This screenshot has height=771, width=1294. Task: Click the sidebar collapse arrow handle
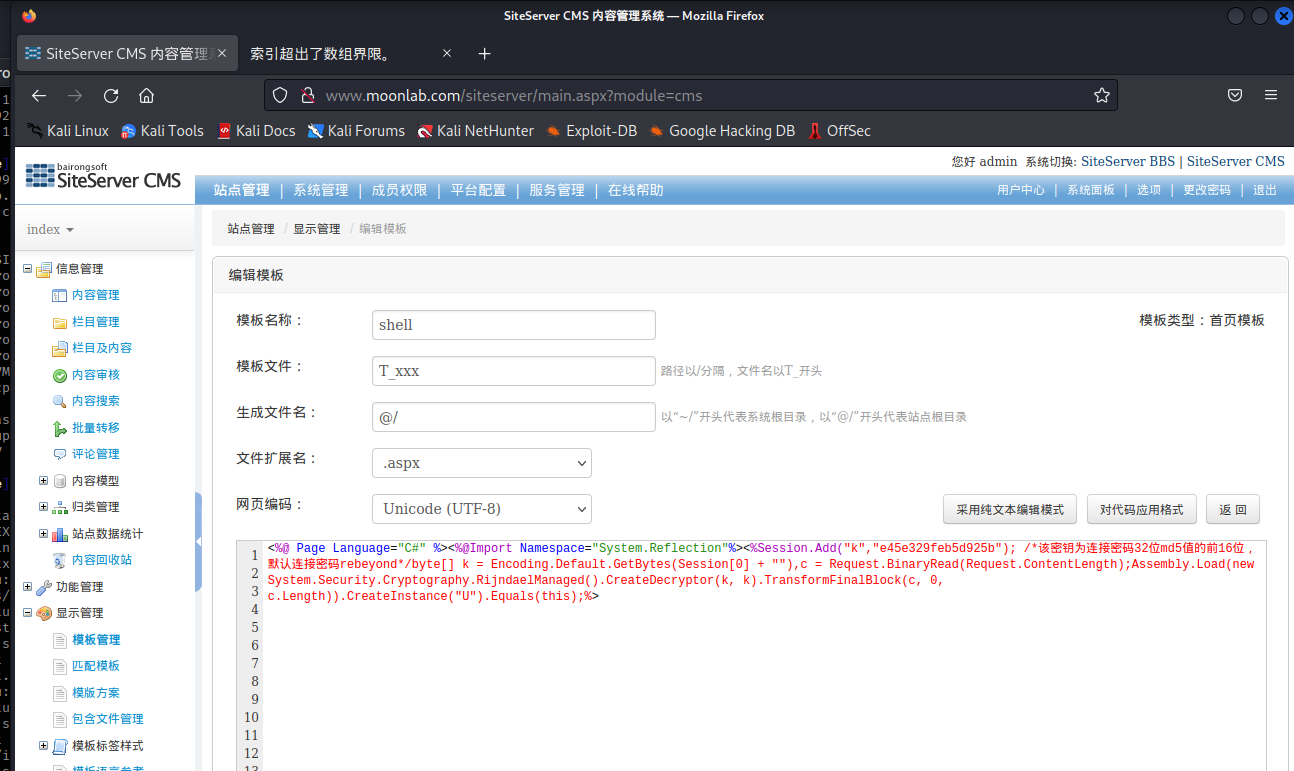click(198, 541)
